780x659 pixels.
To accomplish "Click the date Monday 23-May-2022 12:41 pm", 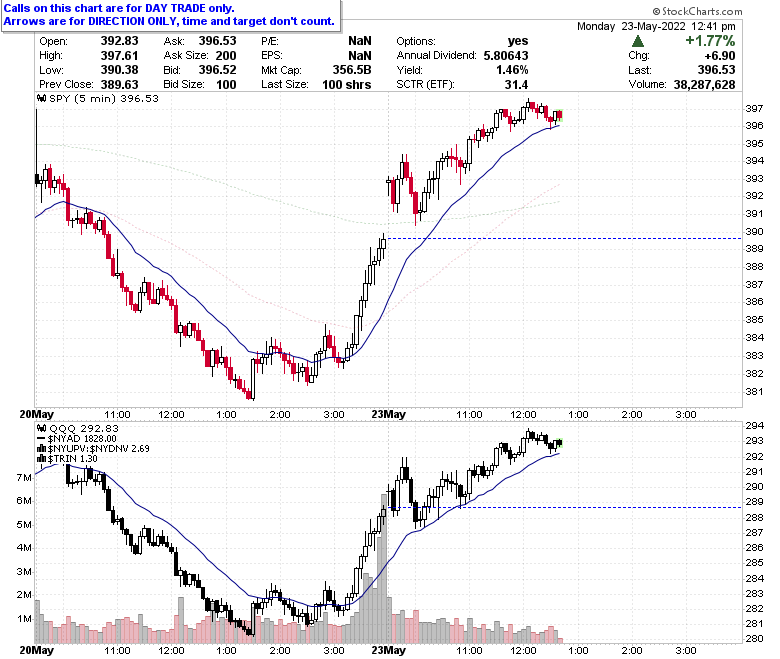I will click(x=656, y=26).
